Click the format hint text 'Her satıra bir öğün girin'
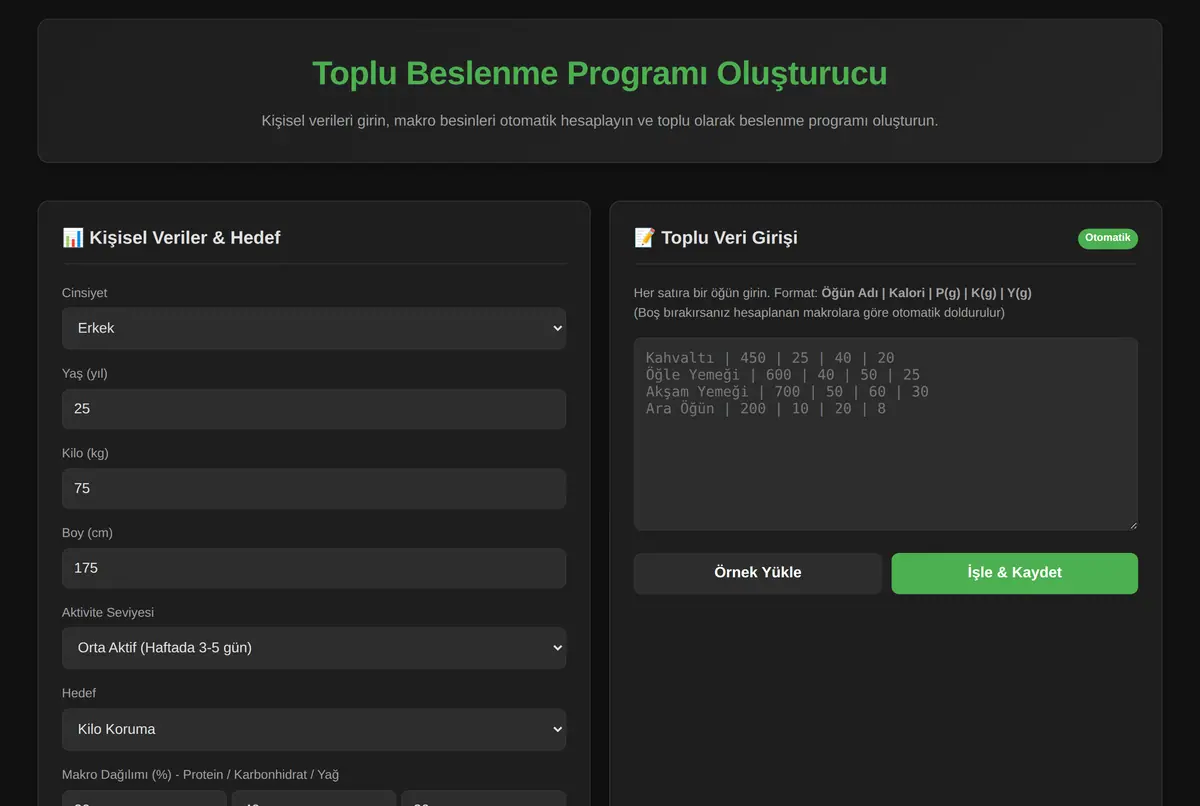 pyautogui.click(x=702, y=293)
